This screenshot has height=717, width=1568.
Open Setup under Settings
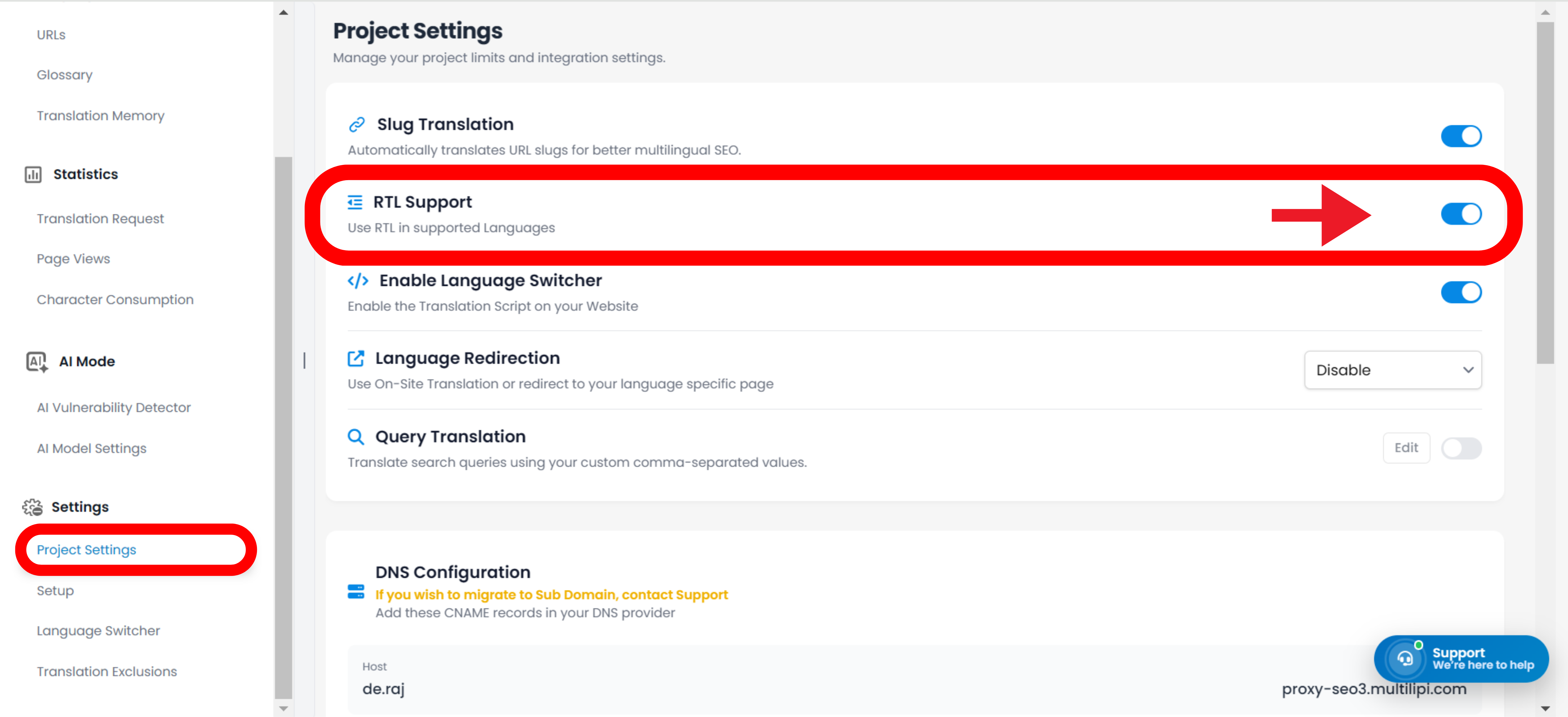[x=55, y=591]
